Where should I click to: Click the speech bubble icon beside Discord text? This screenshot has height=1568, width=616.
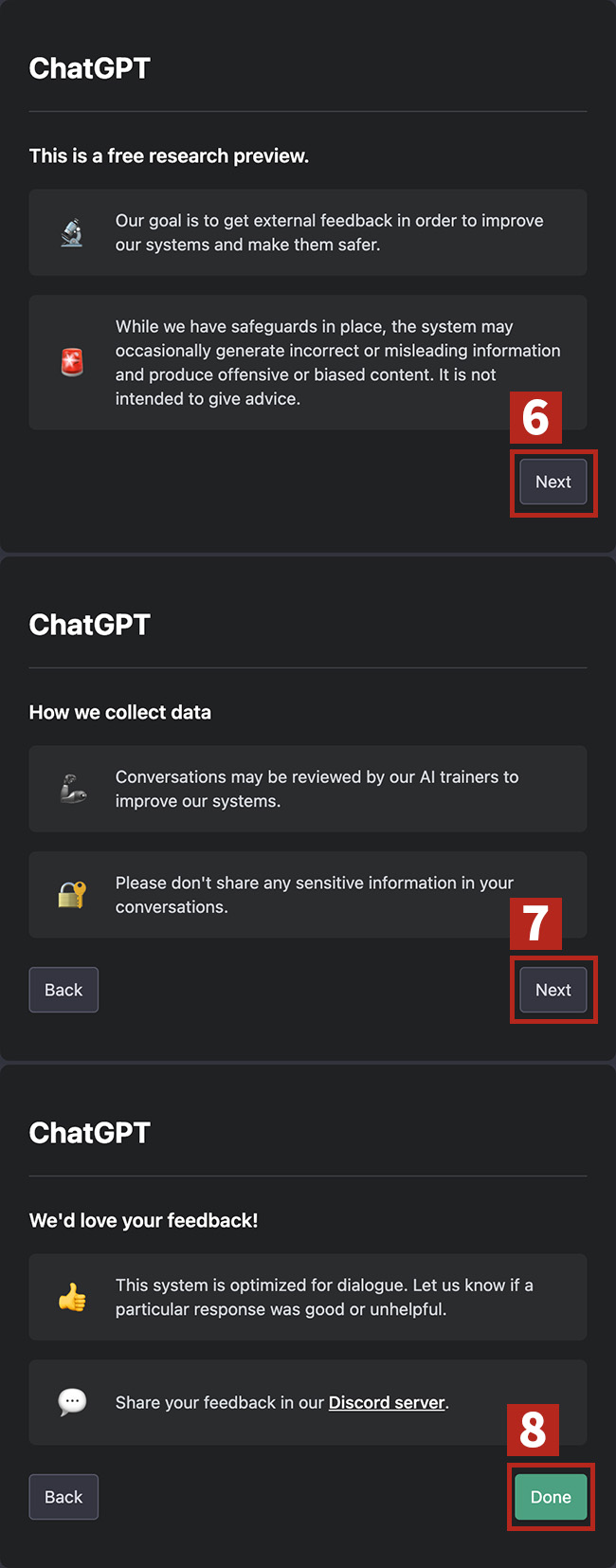coord(72,1402)
